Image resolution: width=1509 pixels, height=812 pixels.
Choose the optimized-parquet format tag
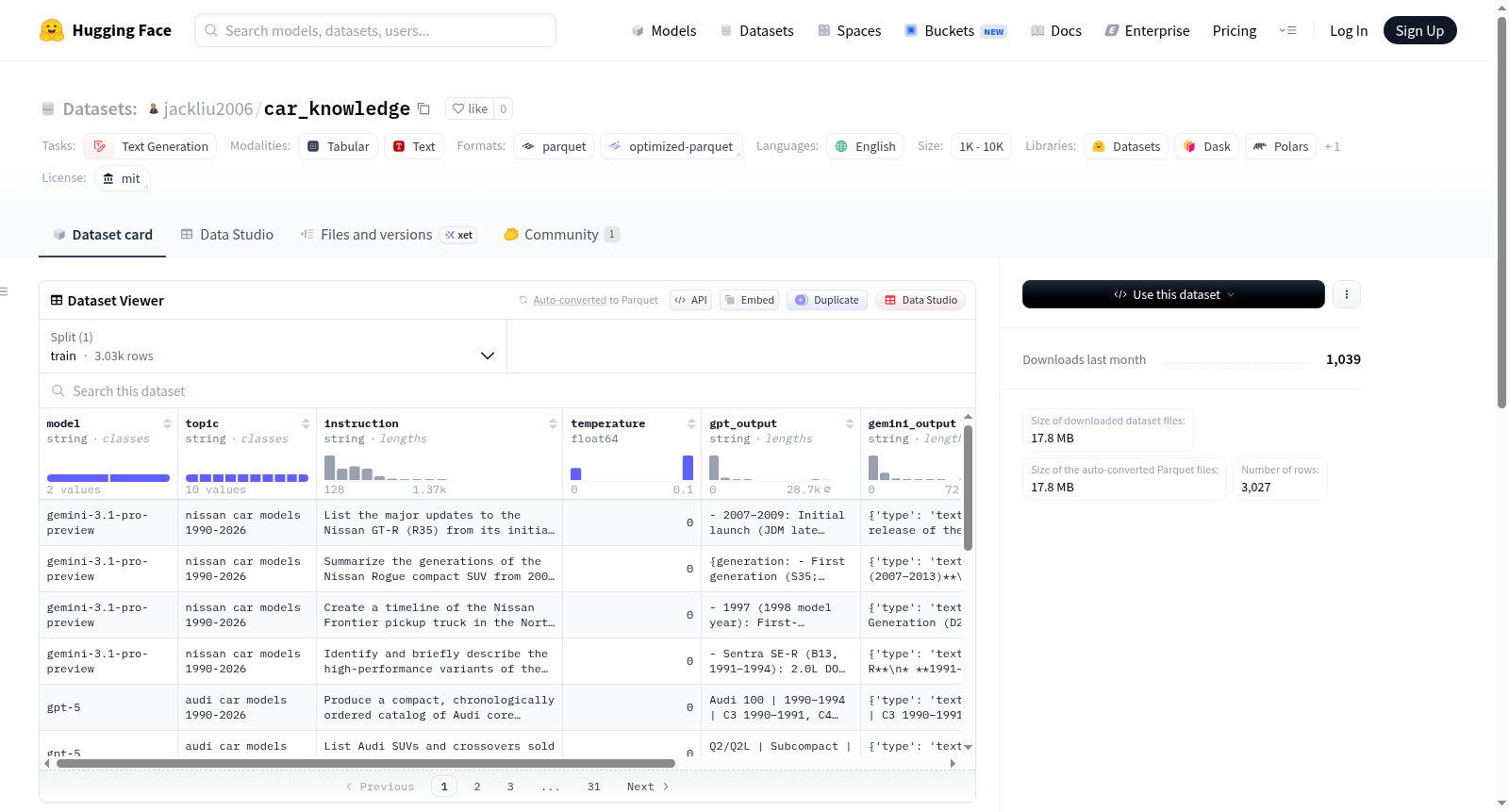671,146
